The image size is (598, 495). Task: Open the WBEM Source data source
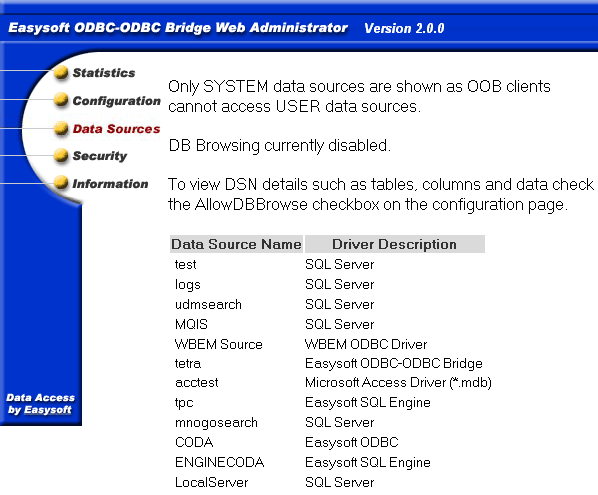click(x=219, y=344)
